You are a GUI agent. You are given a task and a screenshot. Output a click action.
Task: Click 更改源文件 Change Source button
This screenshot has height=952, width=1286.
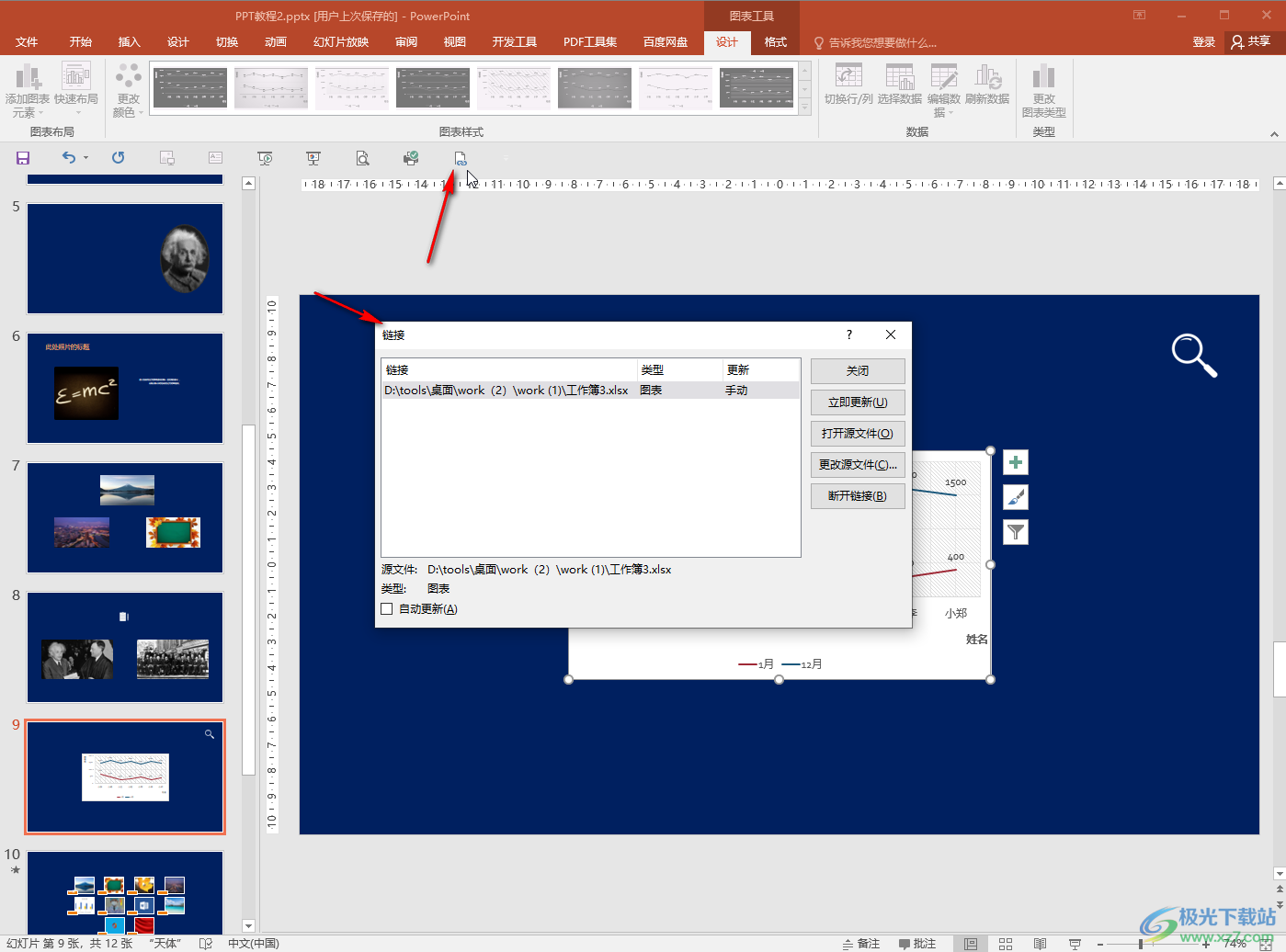(858, 465)
